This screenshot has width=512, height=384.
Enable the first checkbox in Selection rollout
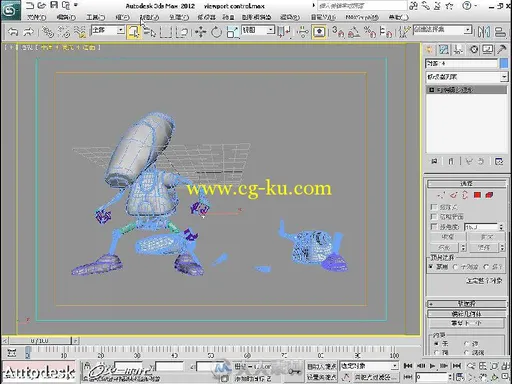(434, 207)
